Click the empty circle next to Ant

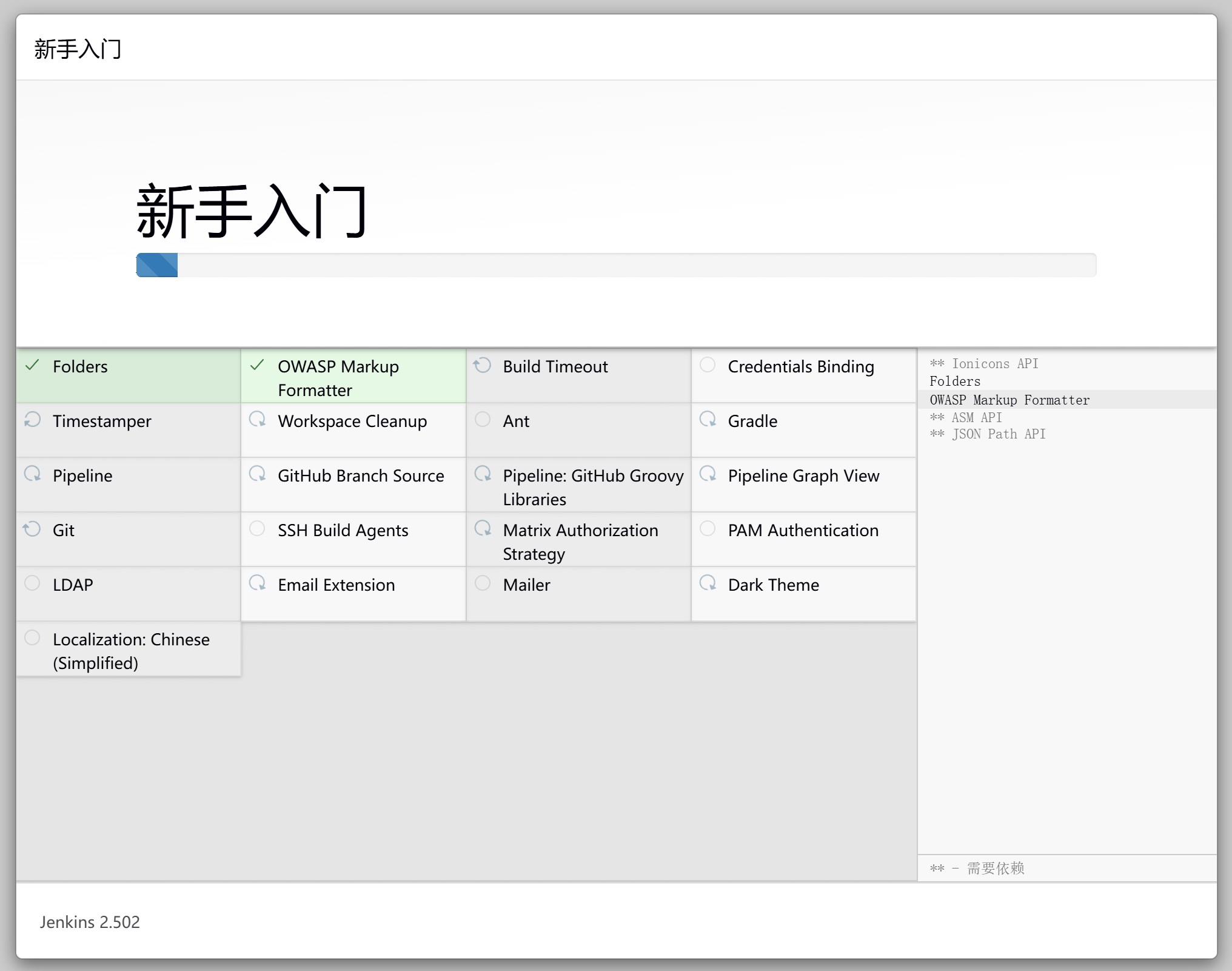pos(483,420)
